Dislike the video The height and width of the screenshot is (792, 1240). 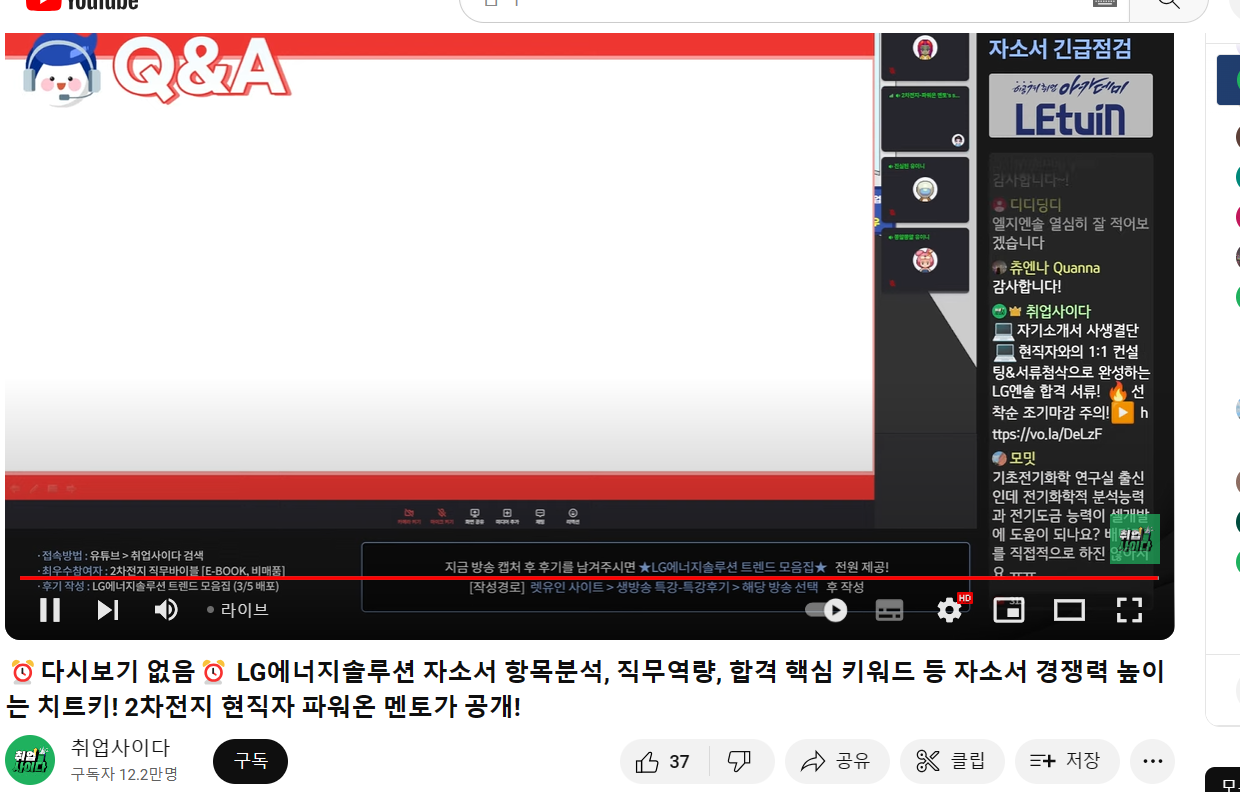pyautogui.click(x=741, y=762)
